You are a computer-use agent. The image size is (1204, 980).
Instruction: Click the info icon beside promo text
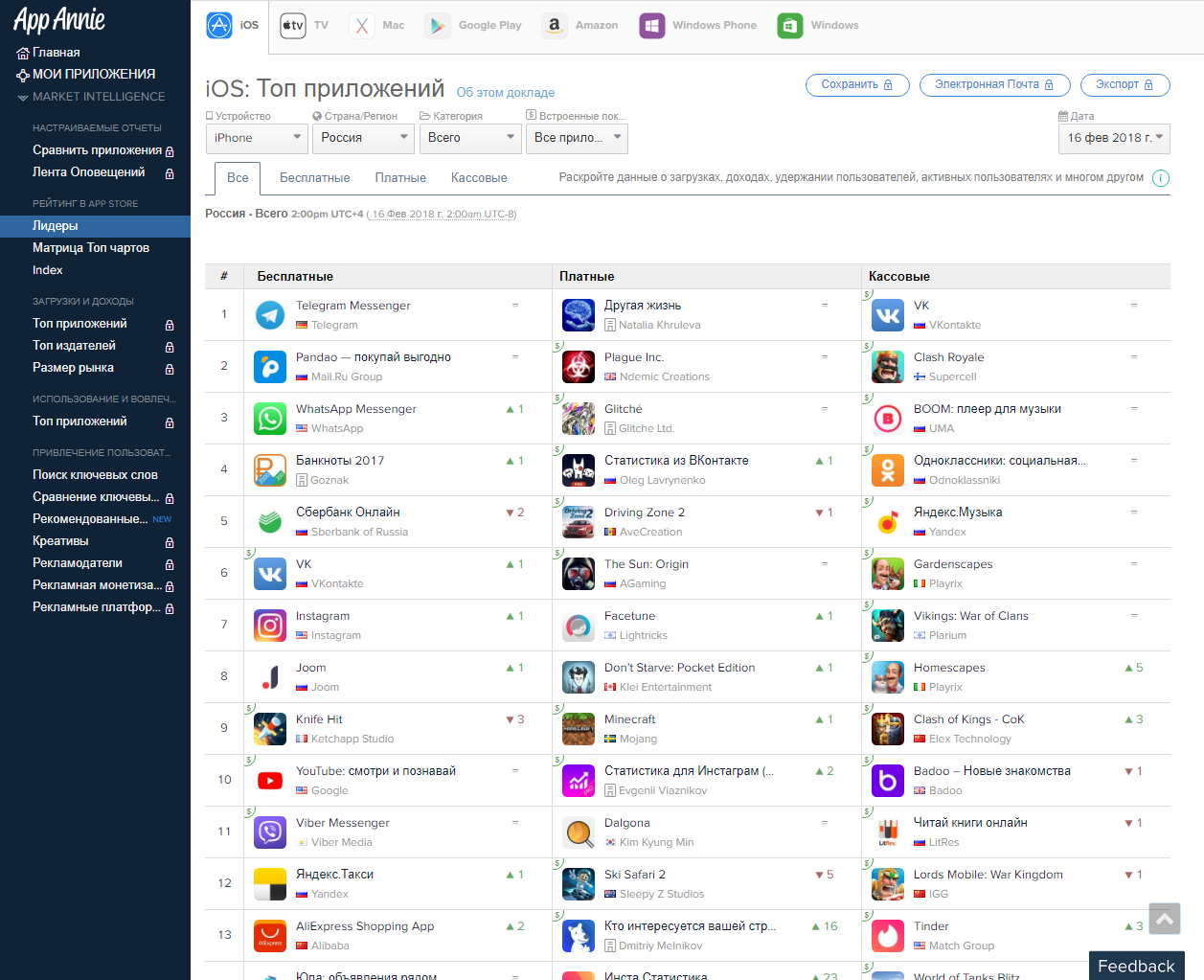(x=1160, y=178)
